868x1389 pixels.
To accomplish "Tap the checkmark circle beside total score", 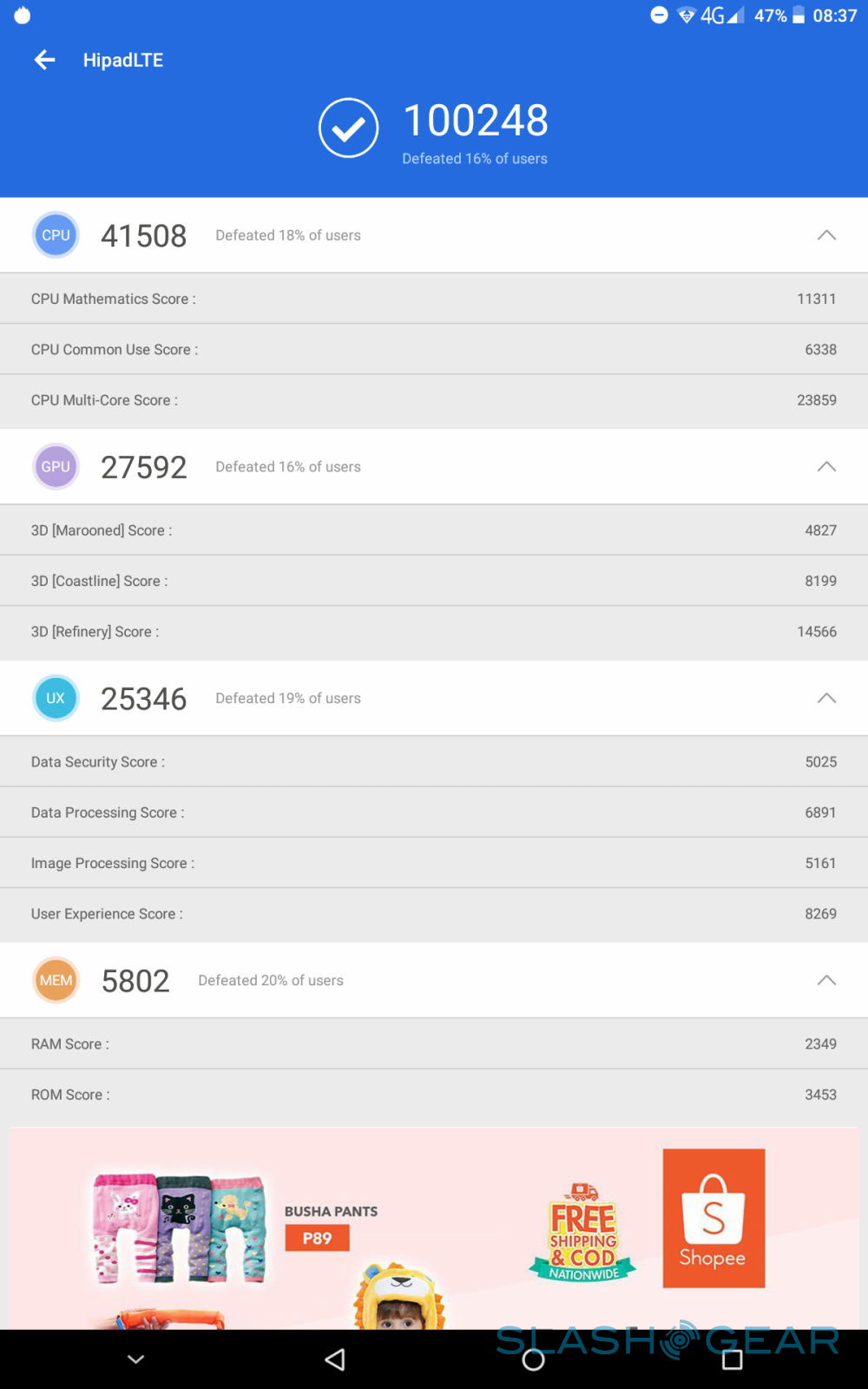I will (348, 128).
